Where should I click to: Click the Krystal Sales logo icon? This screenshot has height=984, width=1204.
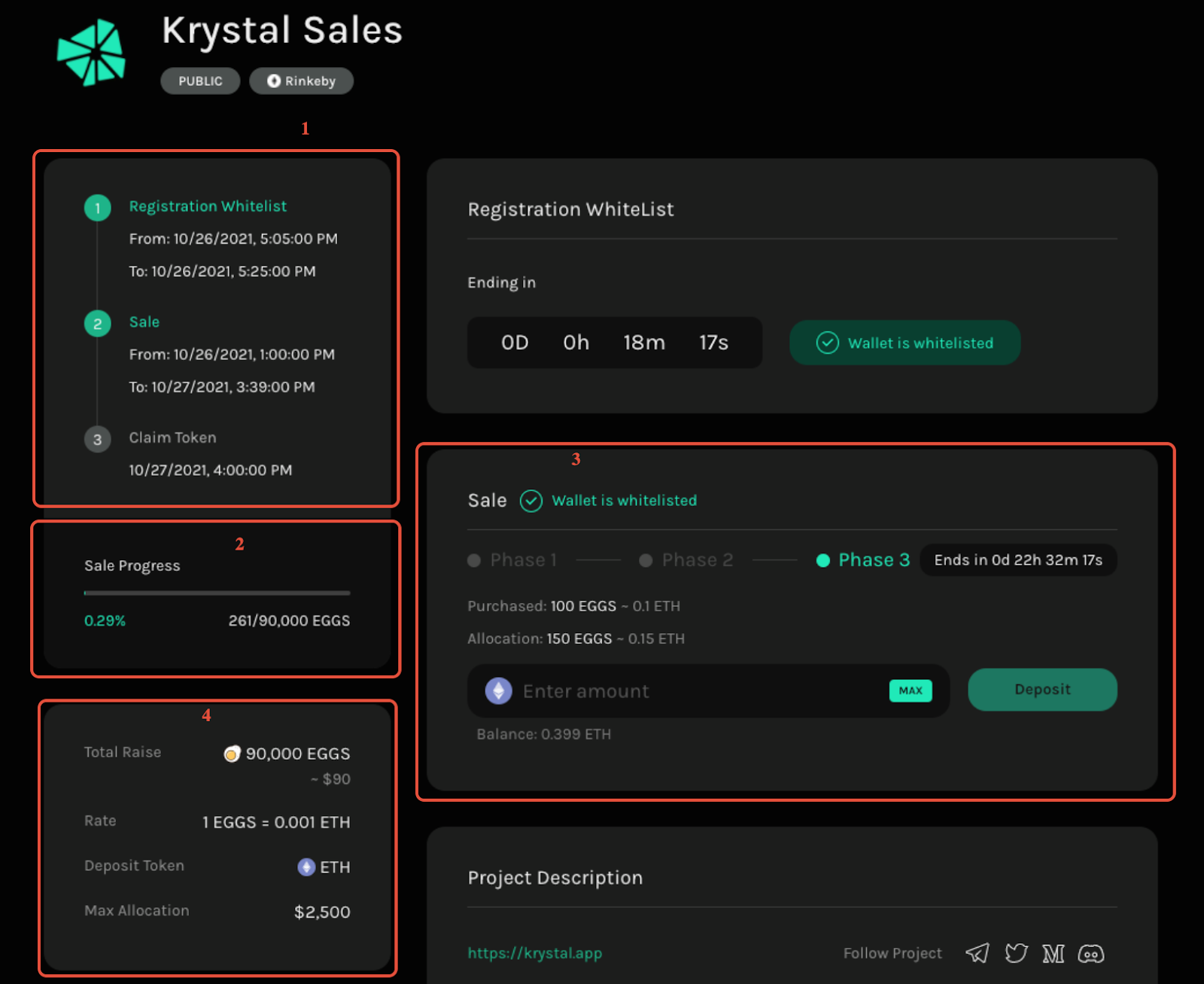point(92,53)
